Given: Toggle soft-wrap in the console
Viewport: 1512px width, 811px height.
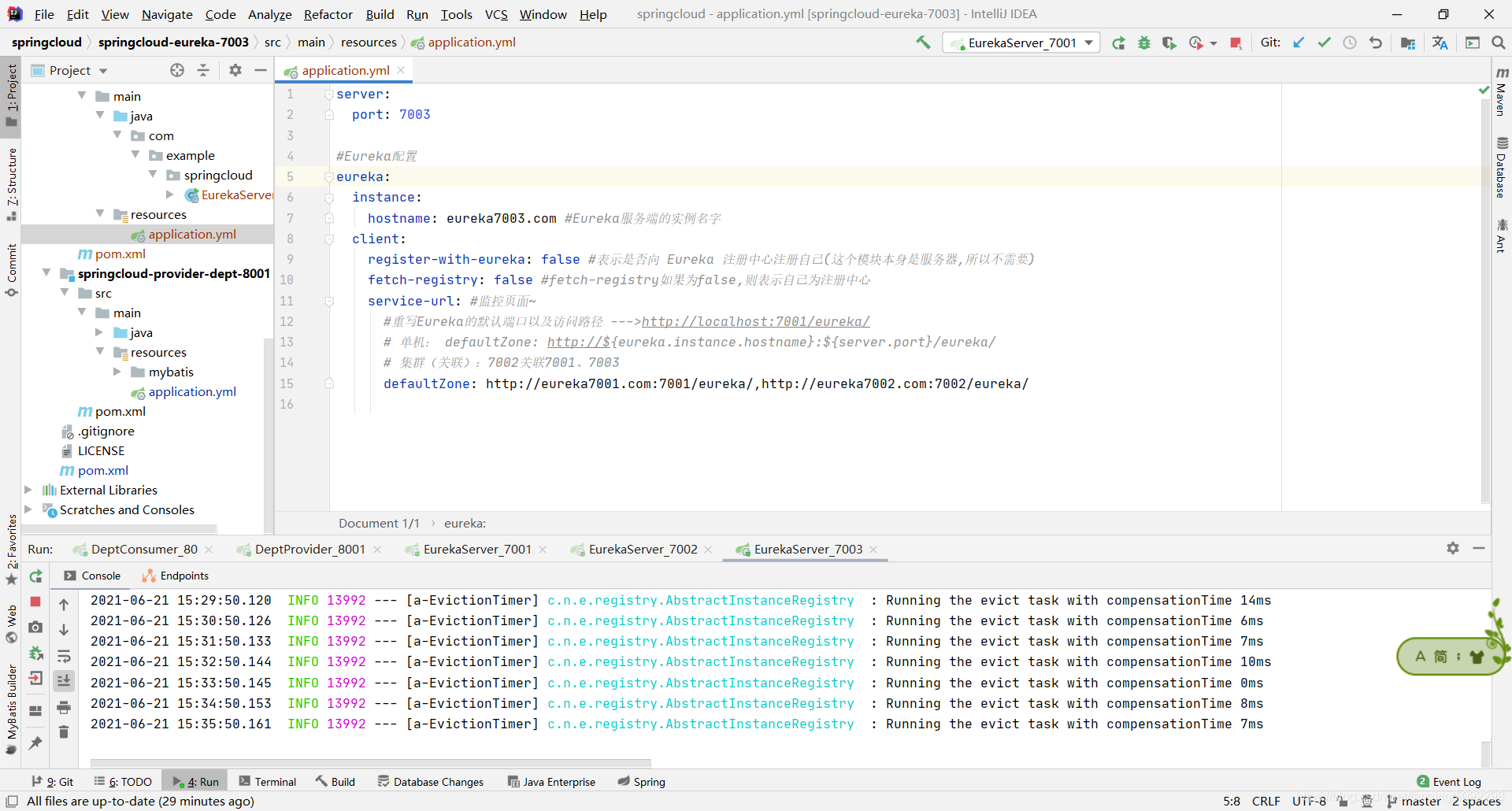Looking at the screenshot, I should pyautogui.click(x=64, y=656).
